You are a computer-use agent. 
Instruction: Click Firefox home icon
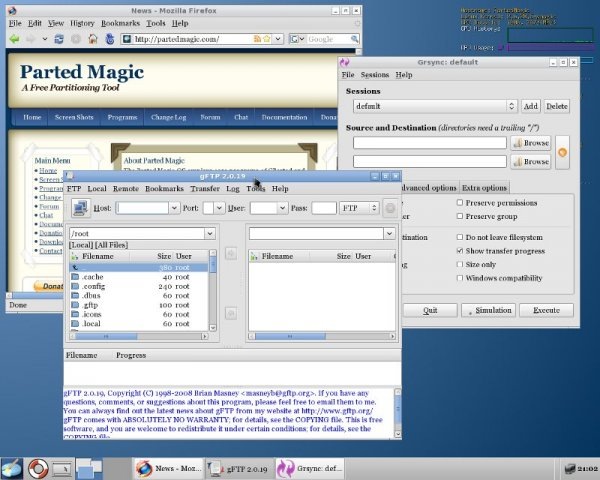click(93, 39)
